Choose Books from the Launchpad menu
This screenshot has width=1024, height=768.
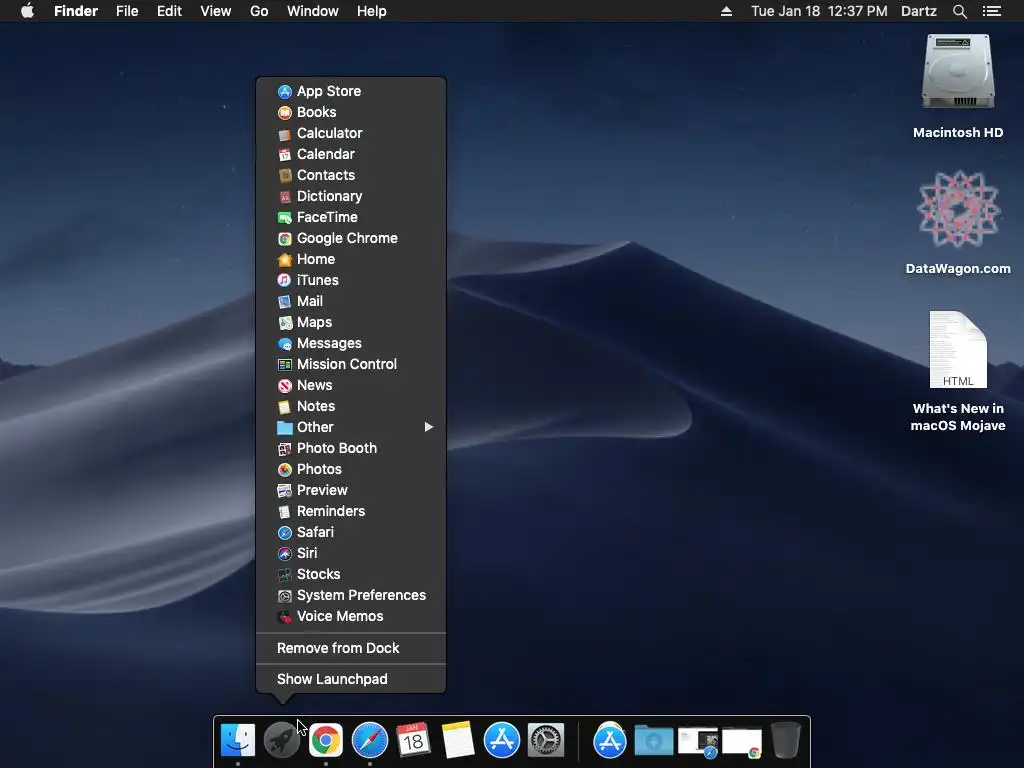click(351, 112)
